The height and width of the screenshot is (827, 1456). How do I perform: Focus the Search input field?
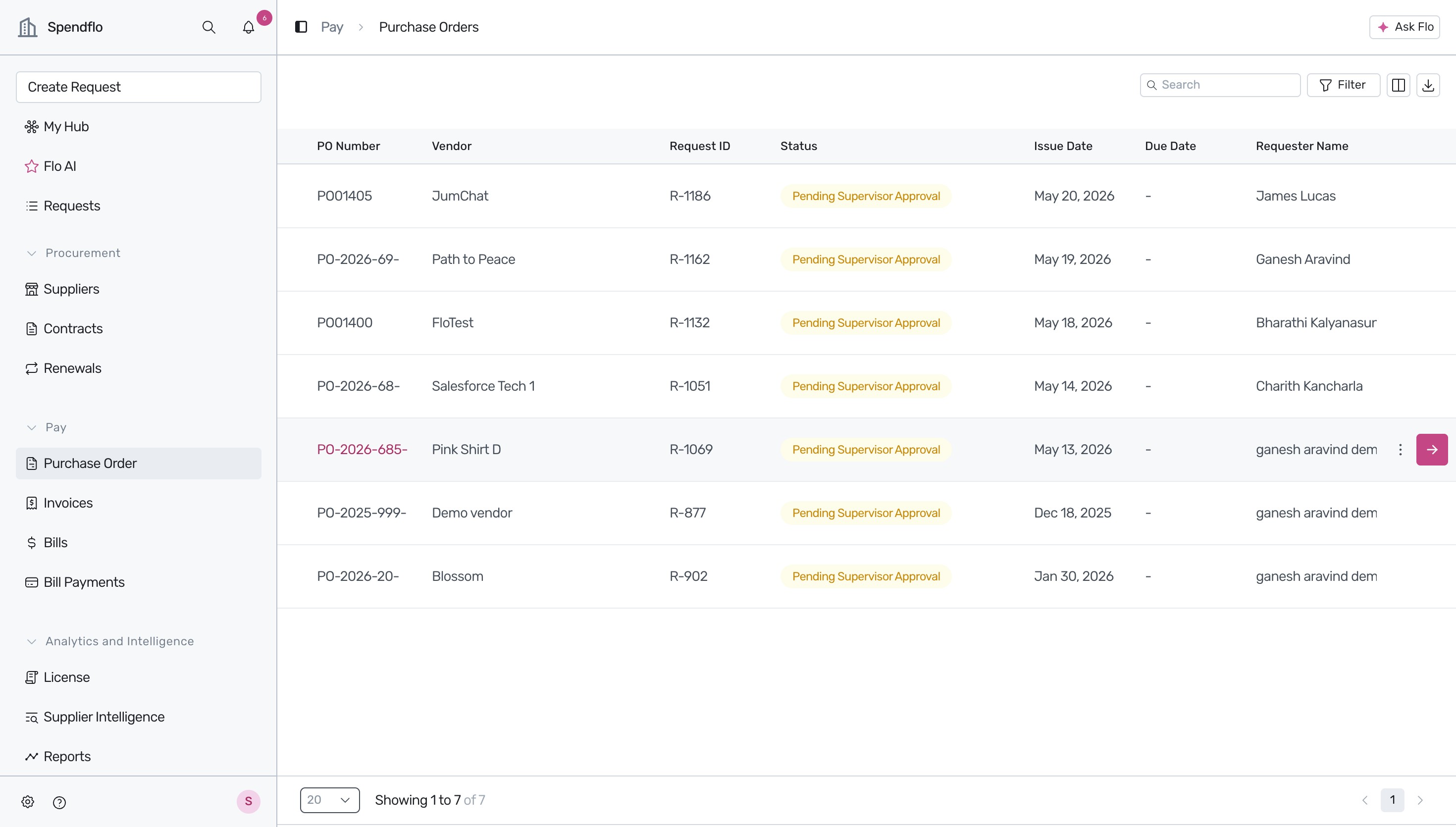[1220, 85]
